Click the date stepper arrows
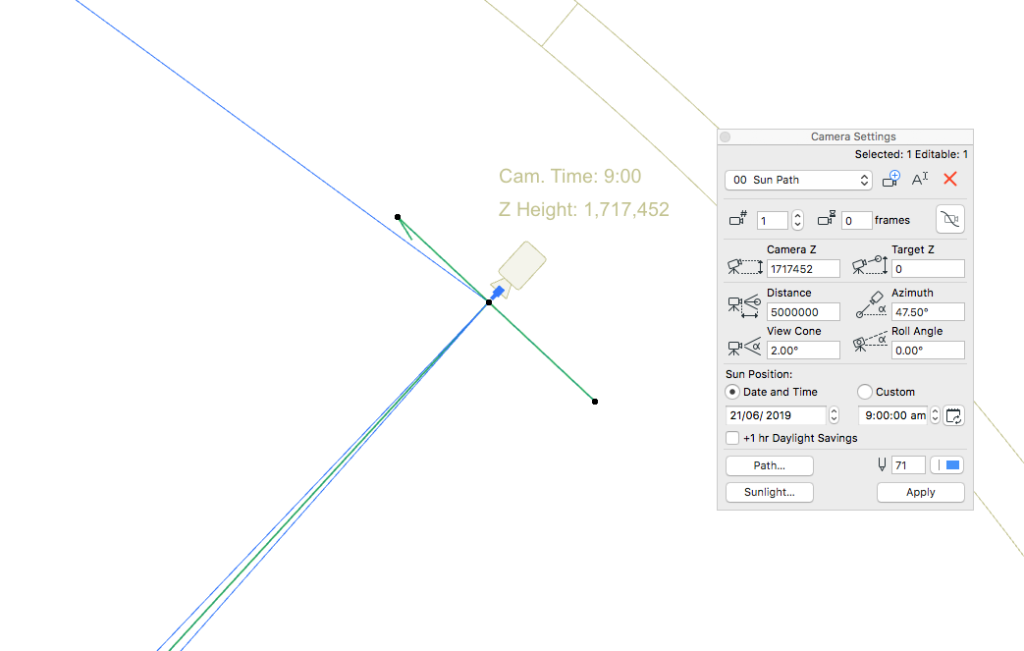 834,415
